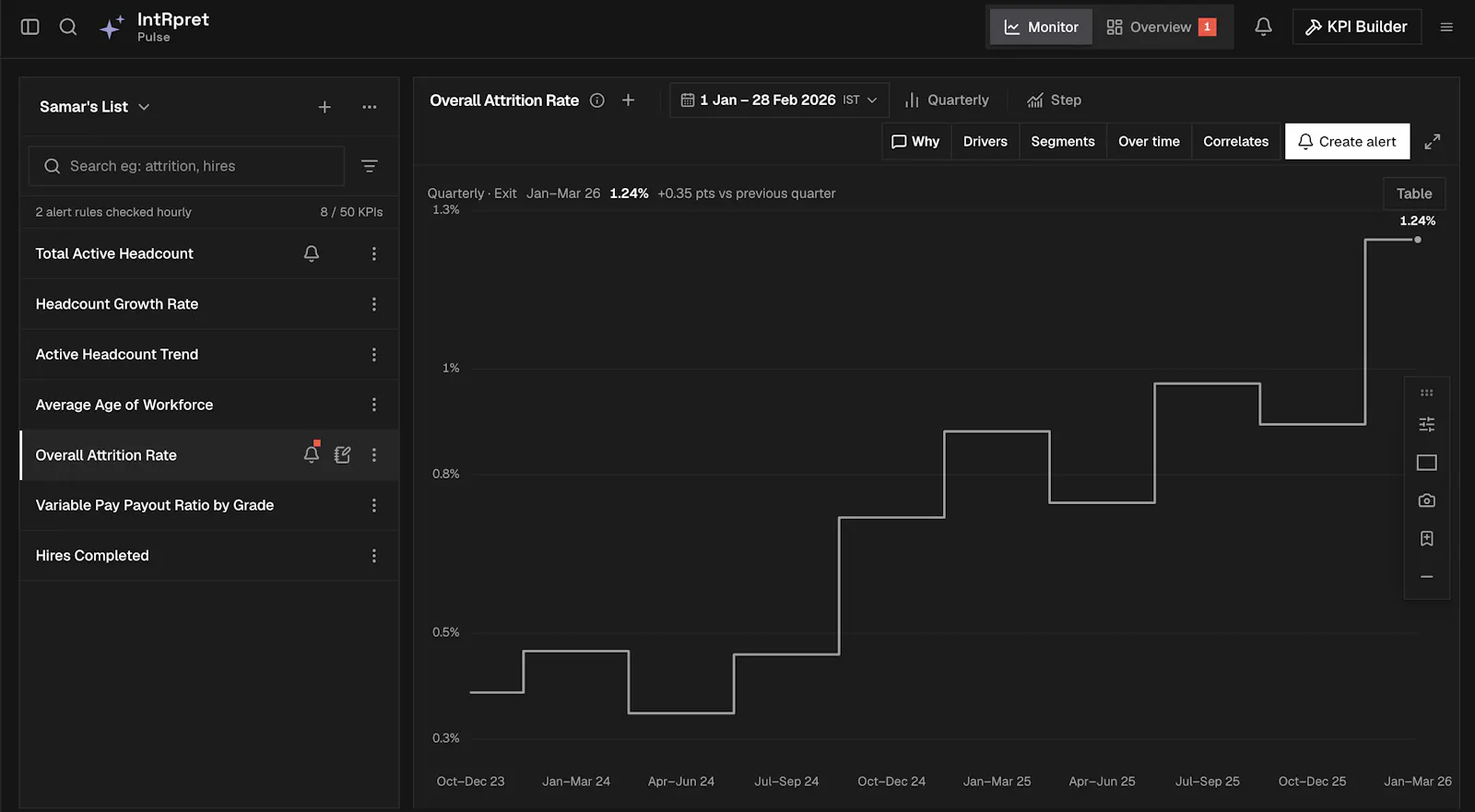Viewport: 1475px width, 812px height.
Task: Click the plus next to chart title
Action: click(x=628, y=100)
